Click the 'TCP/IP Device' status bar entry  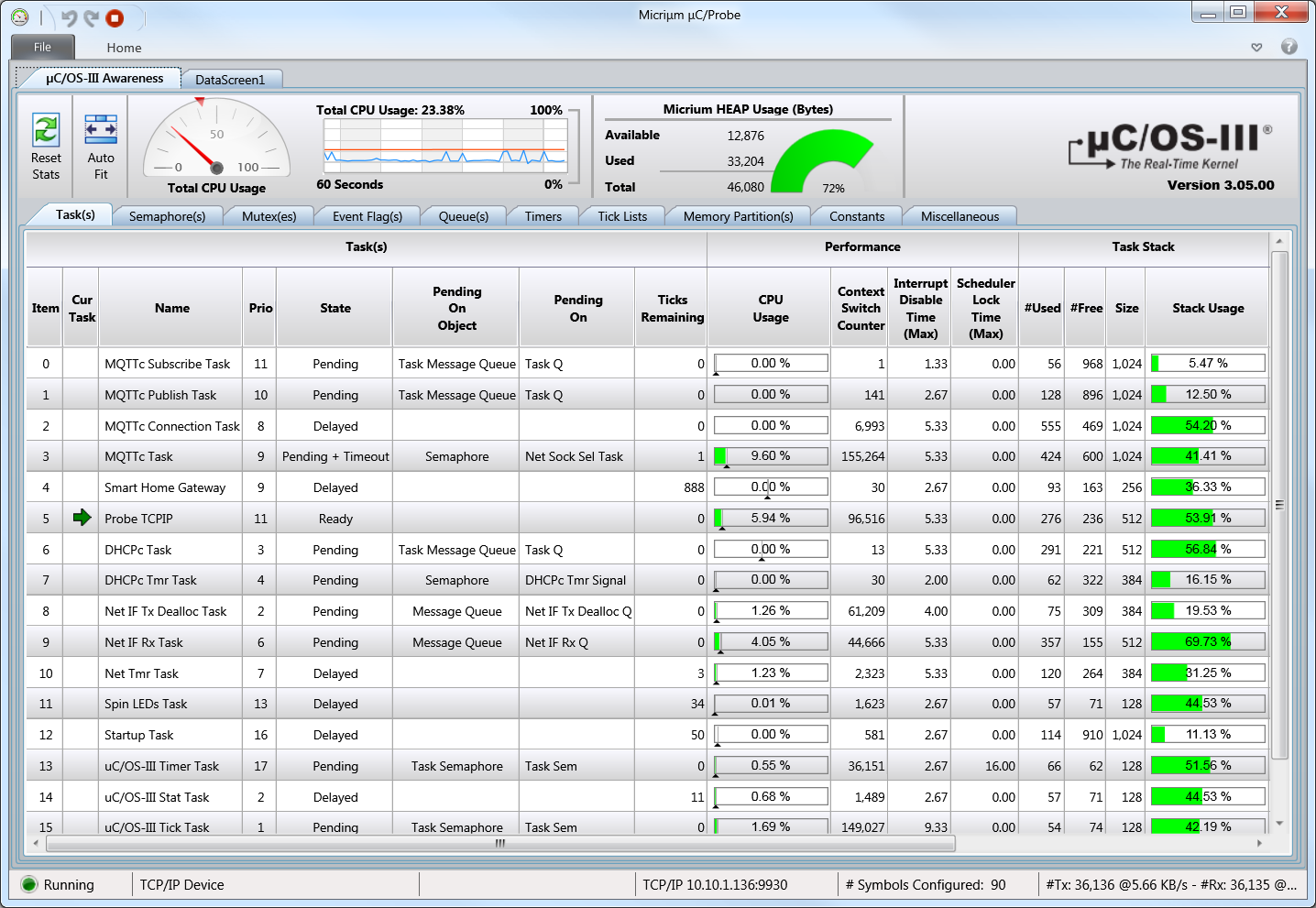[181, 884]
